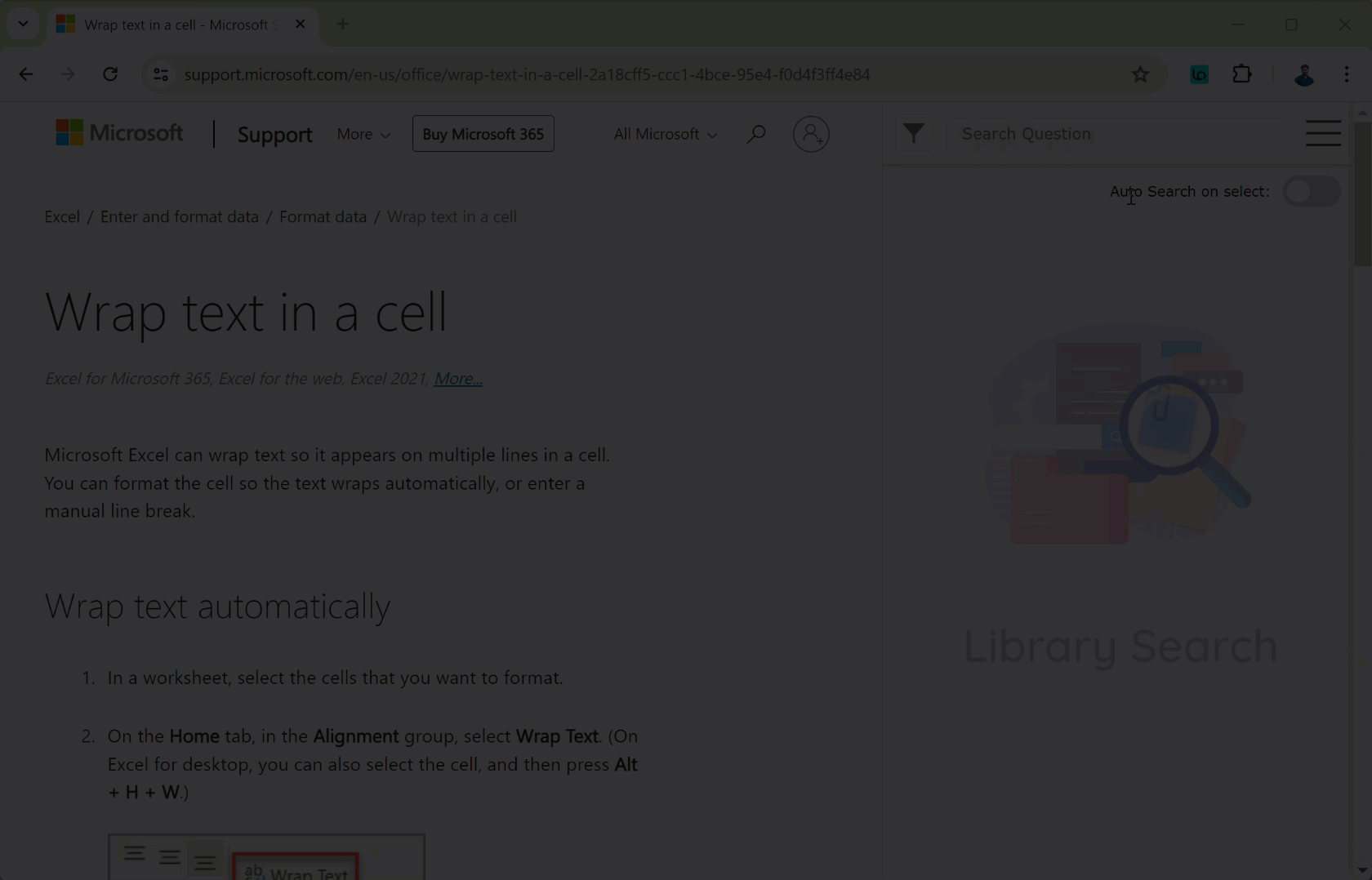The width and height of the screenshot is (1372, 880).
Task: Select the Wrap text in a cell browser tab
Action: click(181, 24)
